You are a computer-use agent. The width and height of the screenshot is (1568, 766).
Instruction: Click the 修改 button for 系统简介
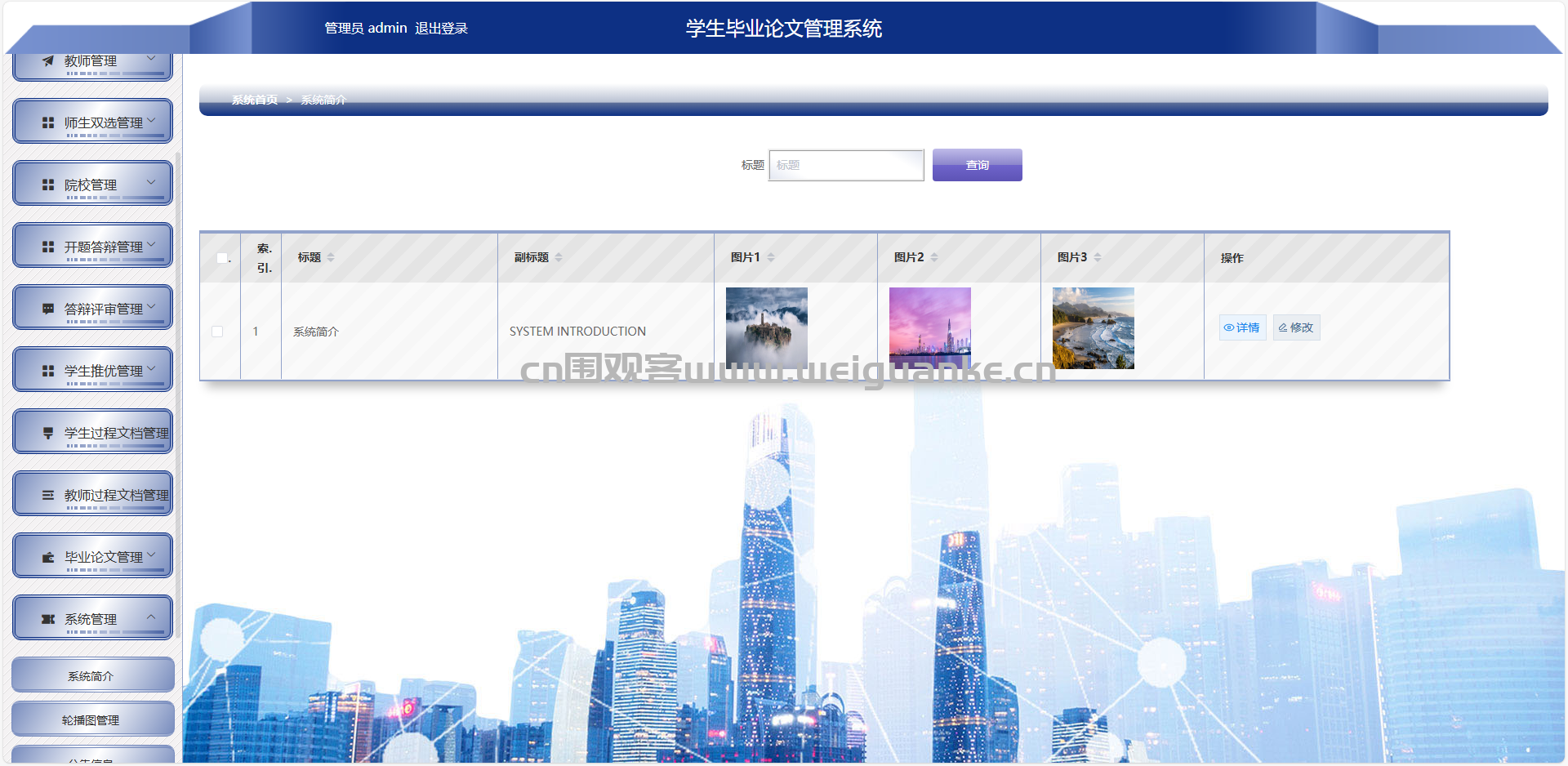1296,327
